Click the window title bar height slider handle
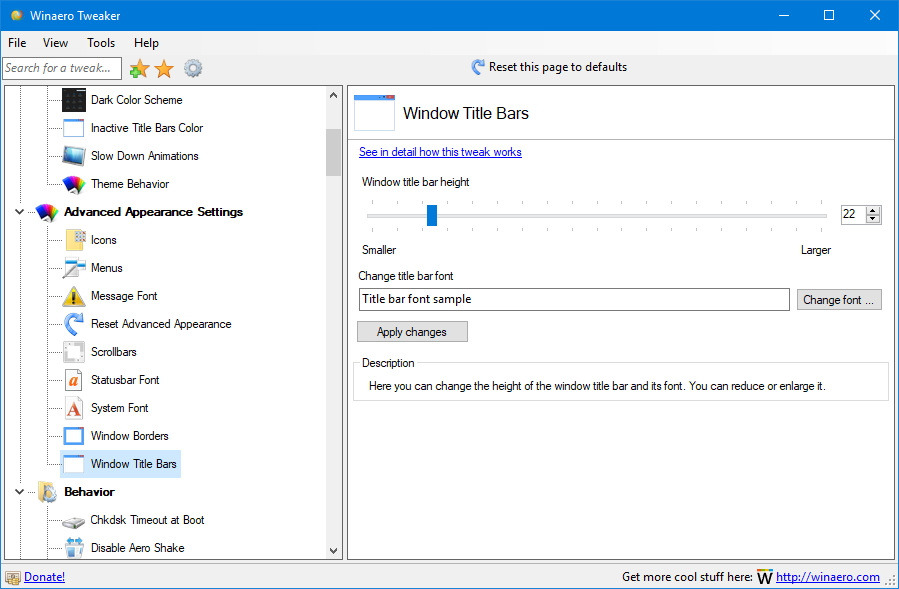Image resolution: width=899 pixels, height=589 pixels. pyautogui.click(x=432, y=215)
